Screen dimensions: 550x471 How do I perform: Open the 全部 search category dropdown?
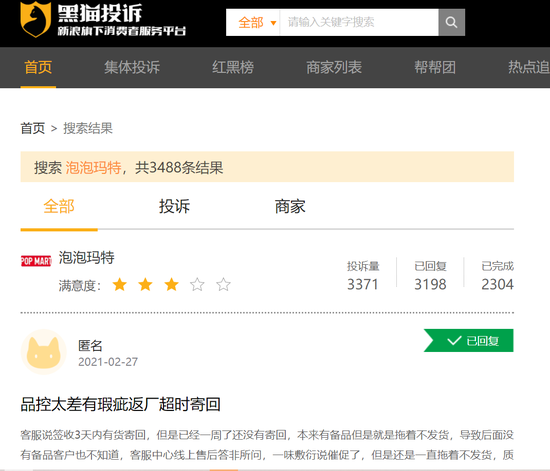257,22
